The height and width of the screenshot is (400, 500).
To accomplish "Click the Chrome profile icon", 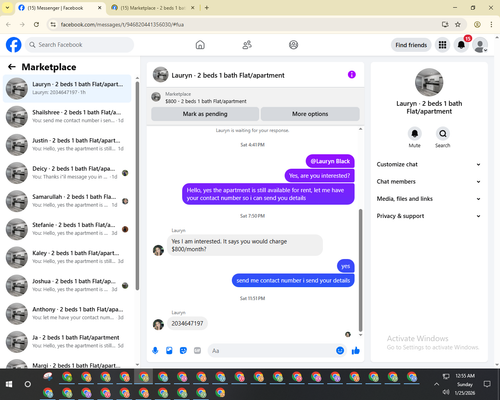I will (x=477, y=24).
